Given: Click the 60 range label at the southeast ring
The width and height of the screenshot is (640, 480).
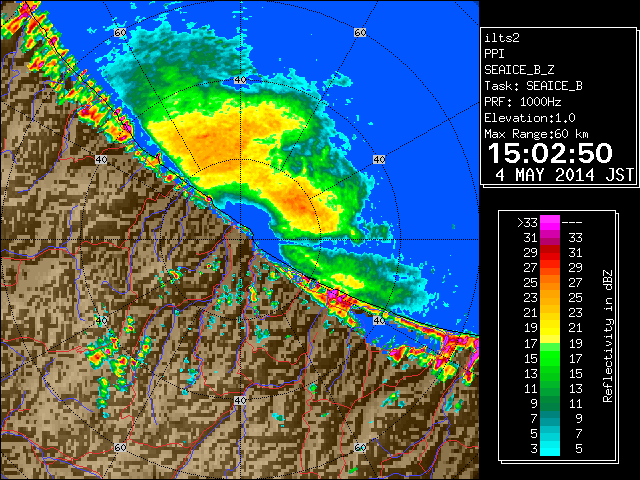Looking at the screenshot, I should click(360, 447).
